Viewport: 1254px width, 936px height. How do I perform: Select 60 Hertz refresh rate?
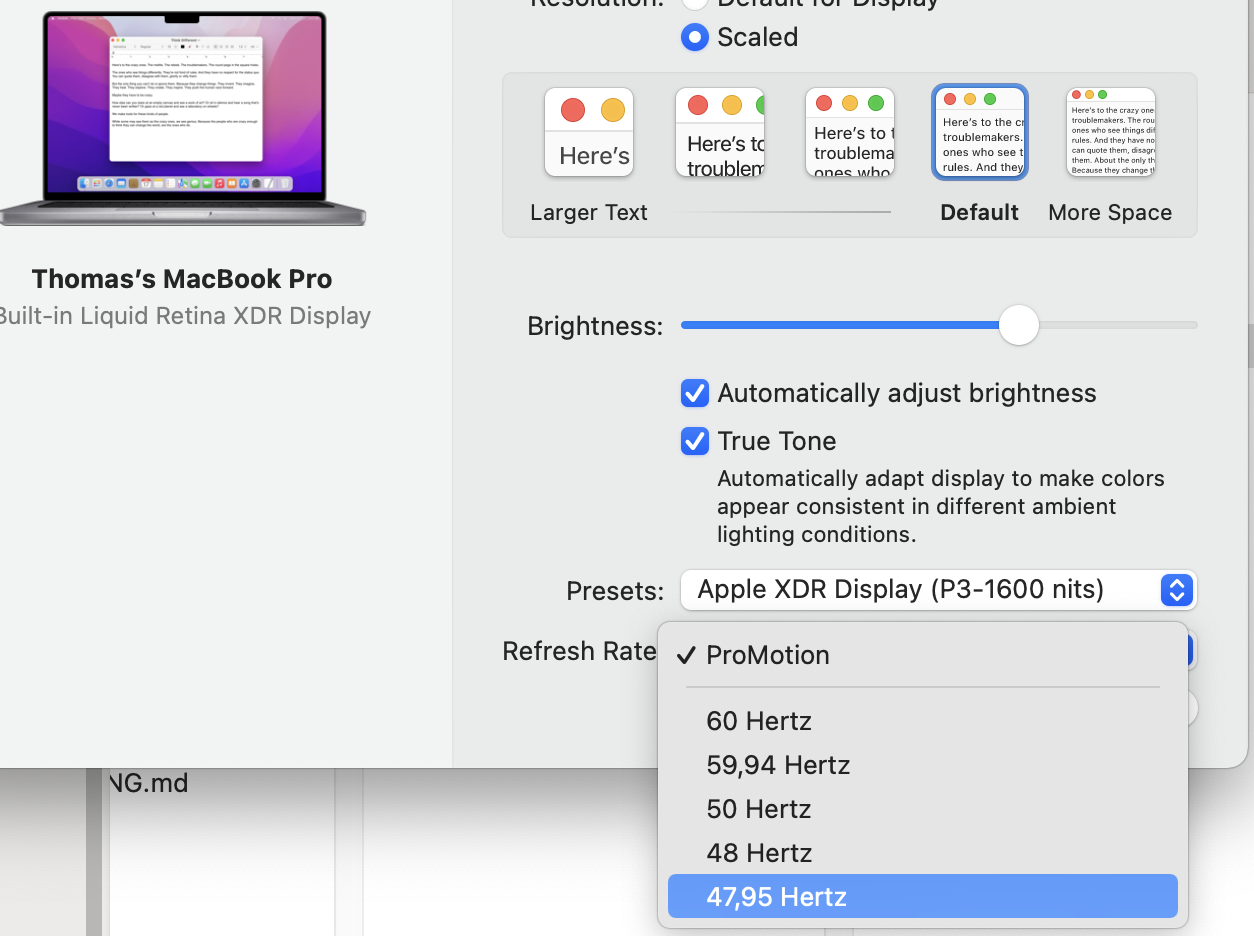click(759, 721)
